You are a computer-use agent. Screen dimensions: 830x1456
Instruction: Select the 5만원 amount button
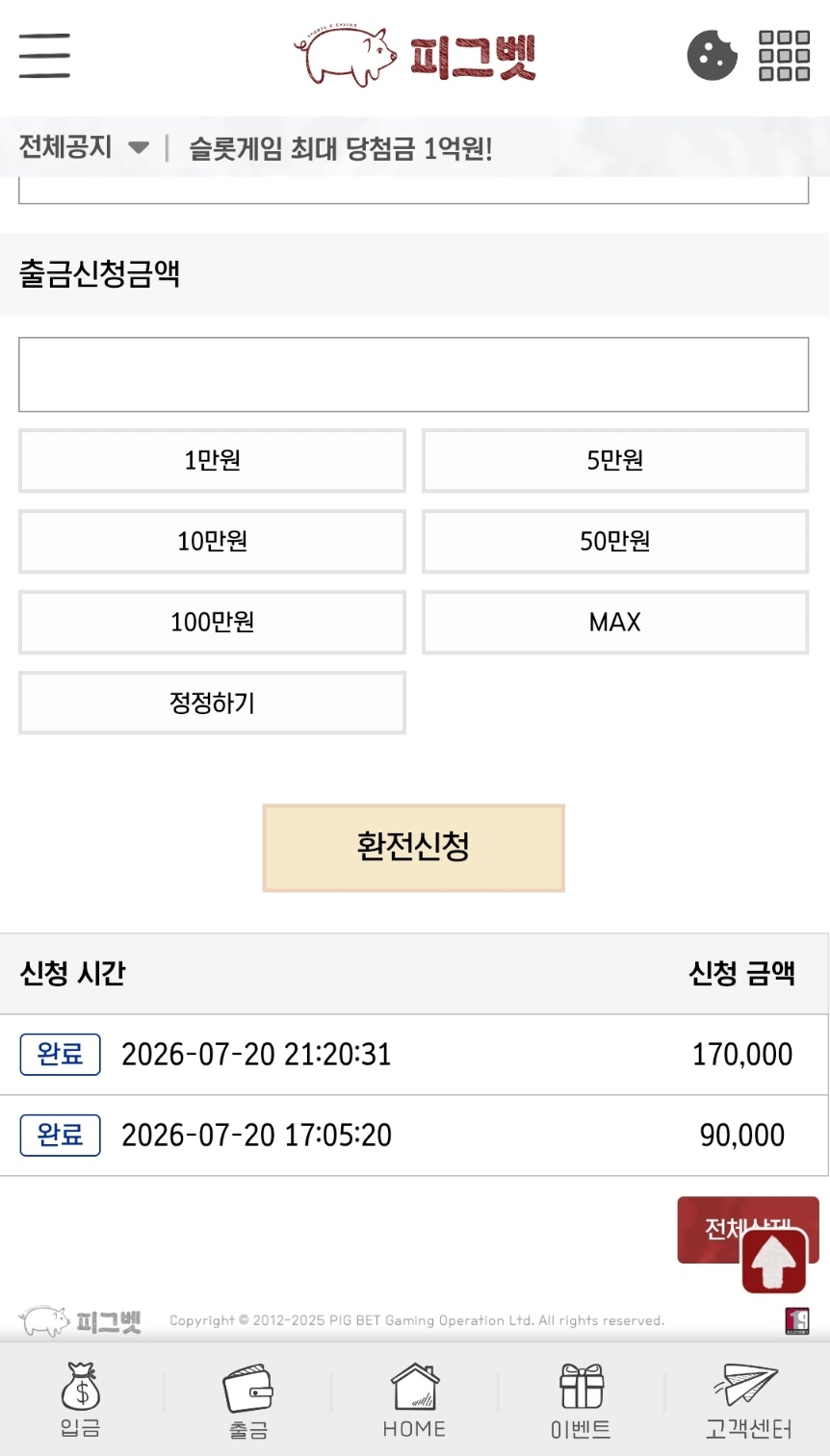(615, 461)
